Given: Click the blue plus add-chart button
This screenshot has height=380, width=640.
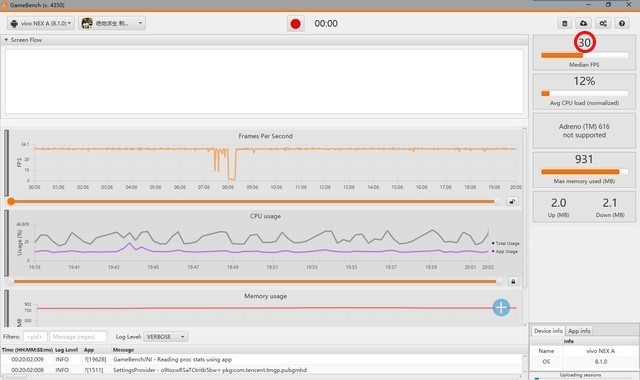Looking at the screenshot, I should pyautogui.click(x=501, y=307).
